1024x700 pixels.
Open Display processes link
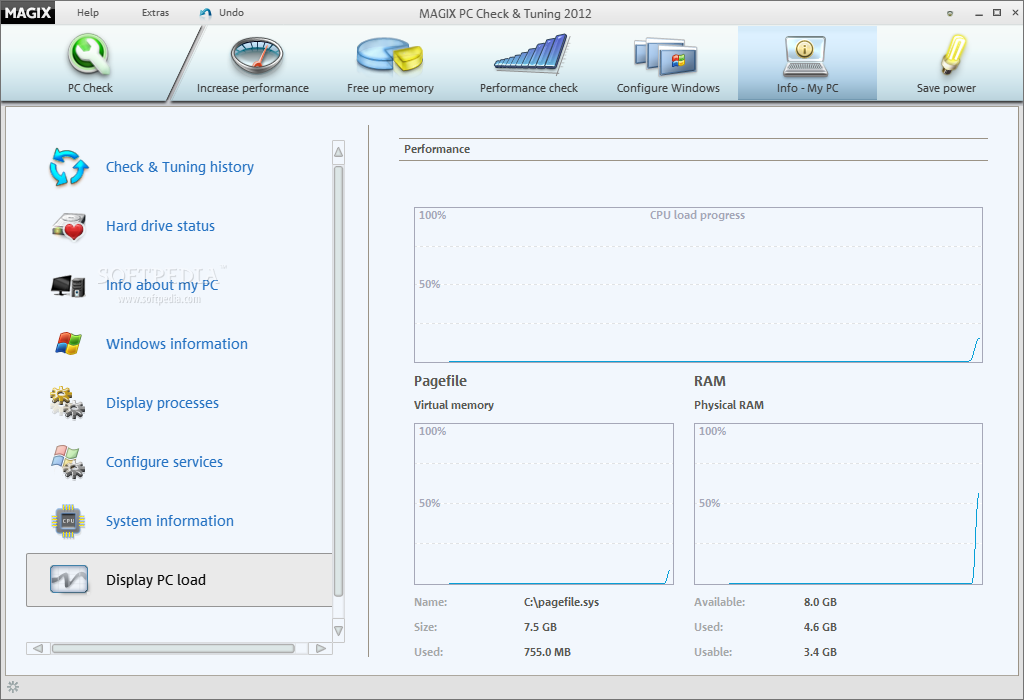pyautogui.click(x=162, y=403)
